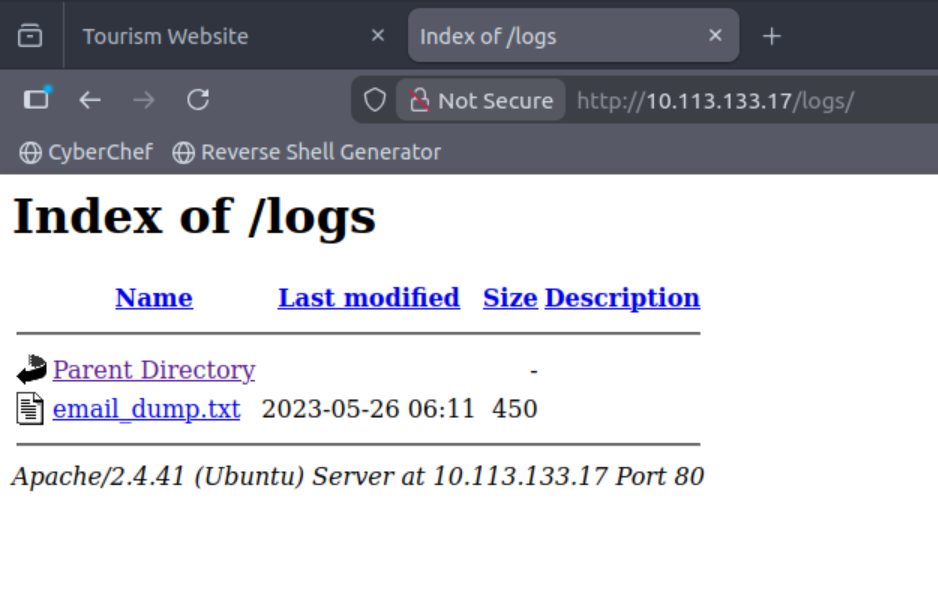This screenshot has width=938, height=591.
Task: Close the Tourism Website tab
Action: 377,36
